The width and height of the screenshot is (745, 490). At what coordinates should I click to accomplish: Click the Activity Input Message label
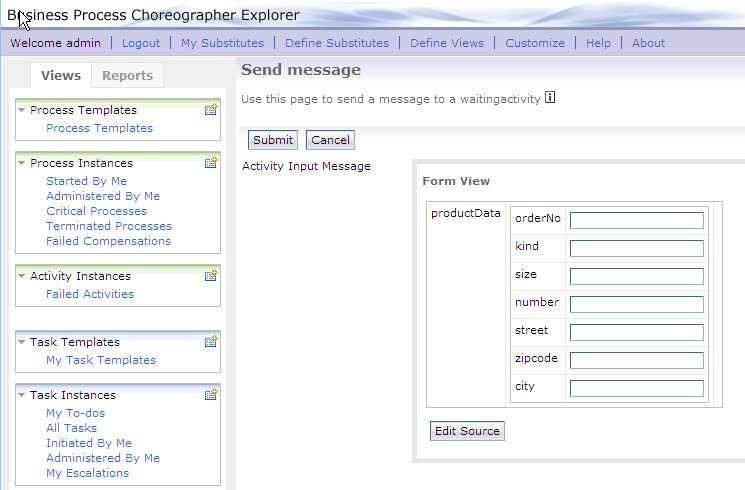(x=306, y=166)
